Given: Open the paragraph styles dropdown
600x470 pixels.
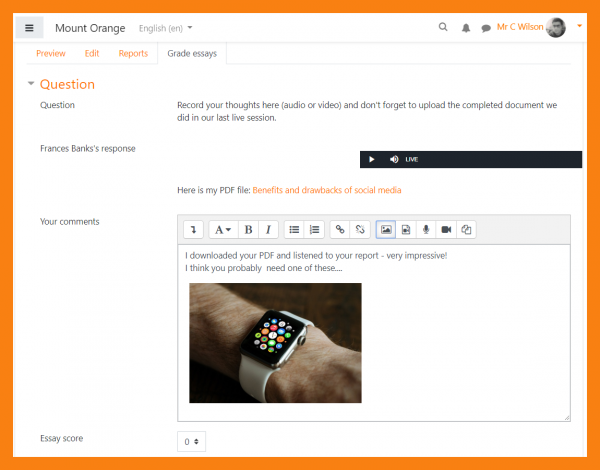Looking at the screenshot, I should click(x=222, y=229).
